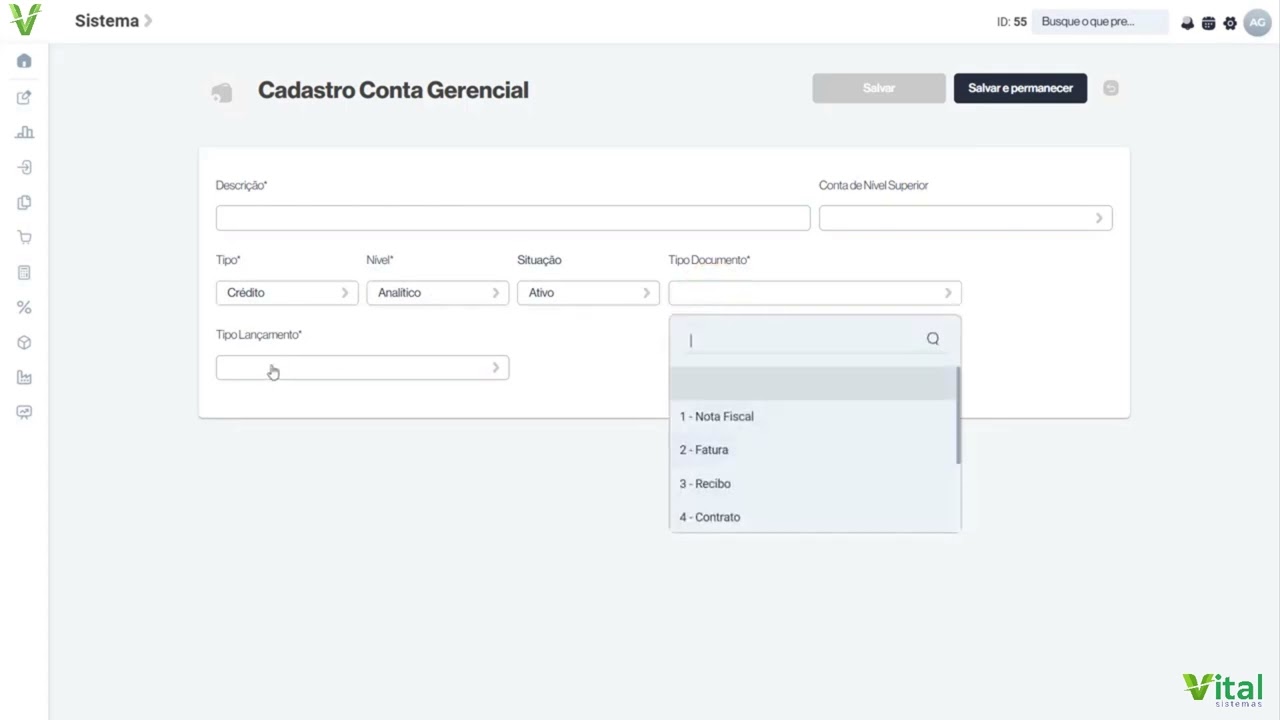The width and height of the screenshot is (1280, 720).
Task: Open the Tipo dropdown showing Crédito
Action: (x=287, y=293)
